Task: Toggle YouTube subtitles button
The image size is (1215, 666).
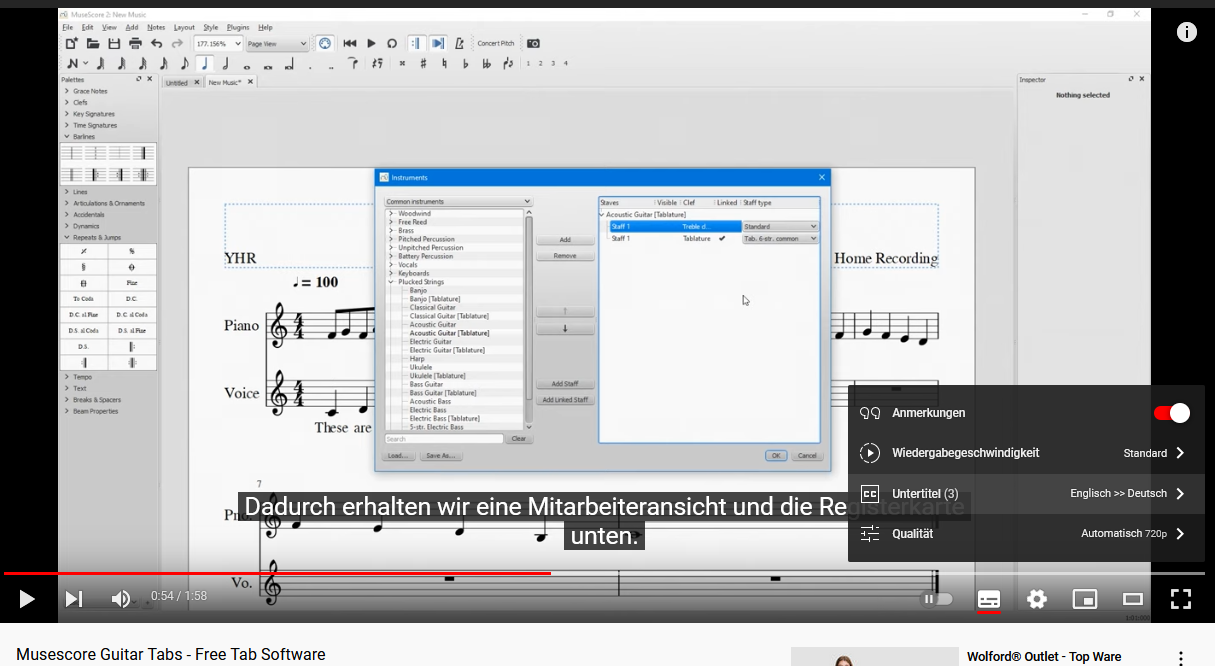Action: pos(989,599)
